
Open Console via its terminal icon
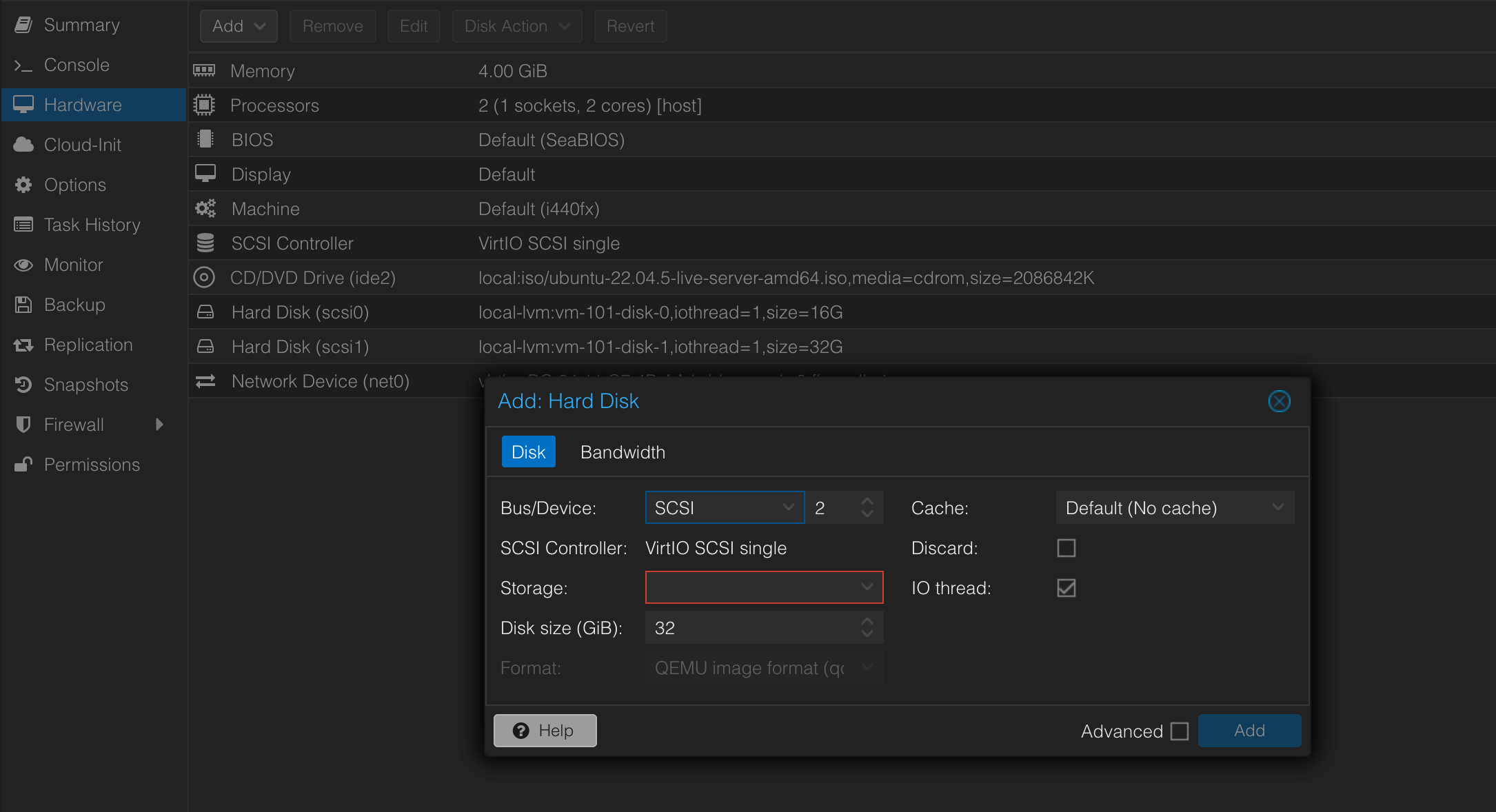[x=23, y=65]
